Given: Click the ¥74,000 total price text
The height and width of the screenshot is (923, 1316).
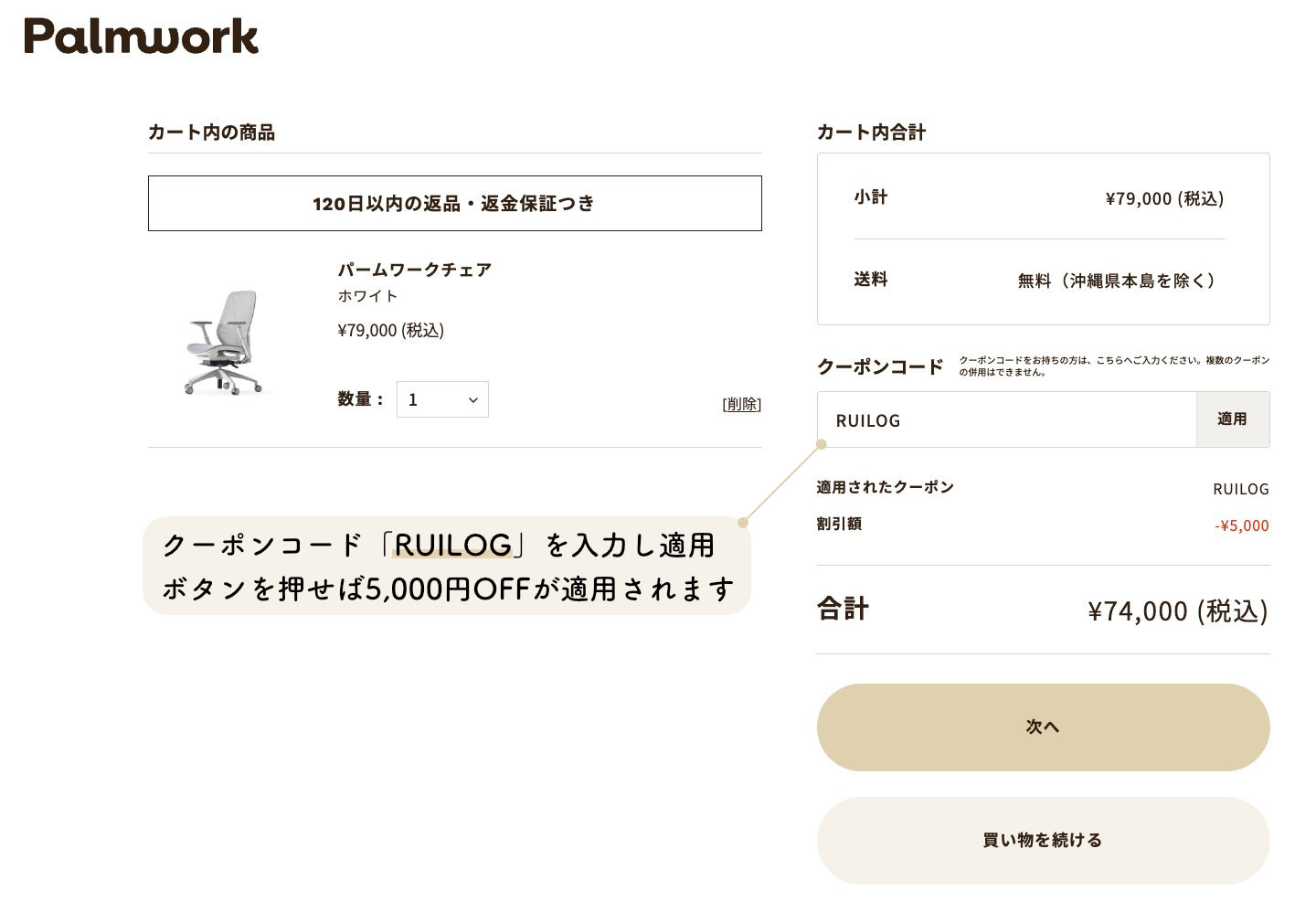Looking at the screenshot, I should [x=1177, y=610].
